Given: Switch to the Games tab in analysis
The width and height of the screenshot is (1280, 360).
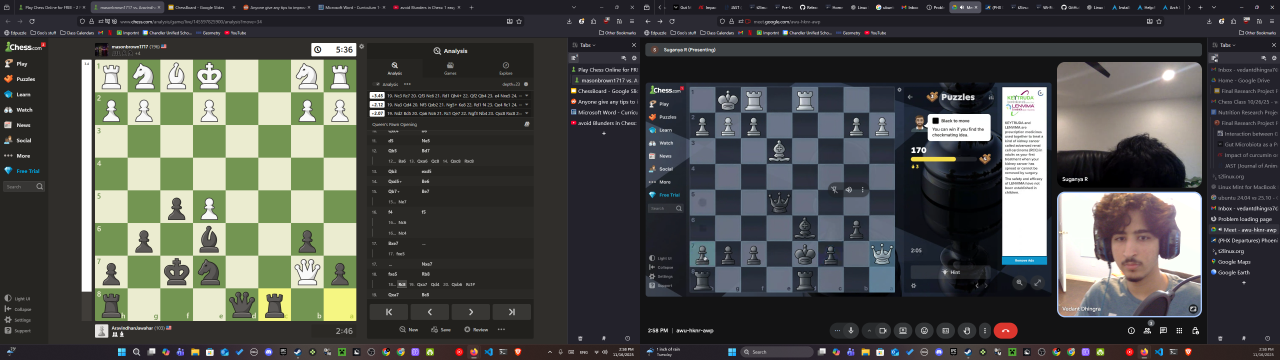Looking at the screenshot, I should click(450, 68).
